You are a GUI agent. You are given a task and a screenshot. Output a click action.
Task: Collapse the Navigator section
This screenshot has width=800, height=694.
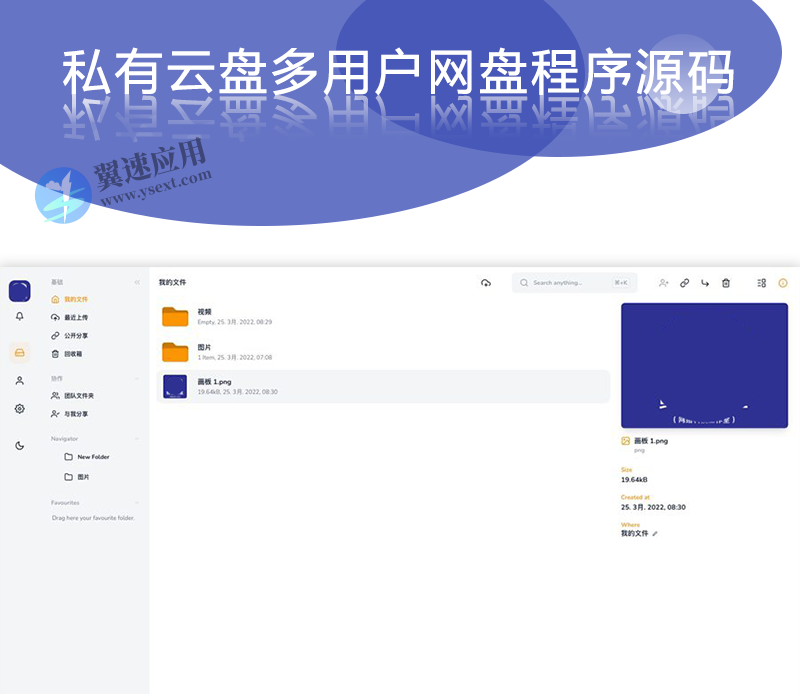click(137, 439)
